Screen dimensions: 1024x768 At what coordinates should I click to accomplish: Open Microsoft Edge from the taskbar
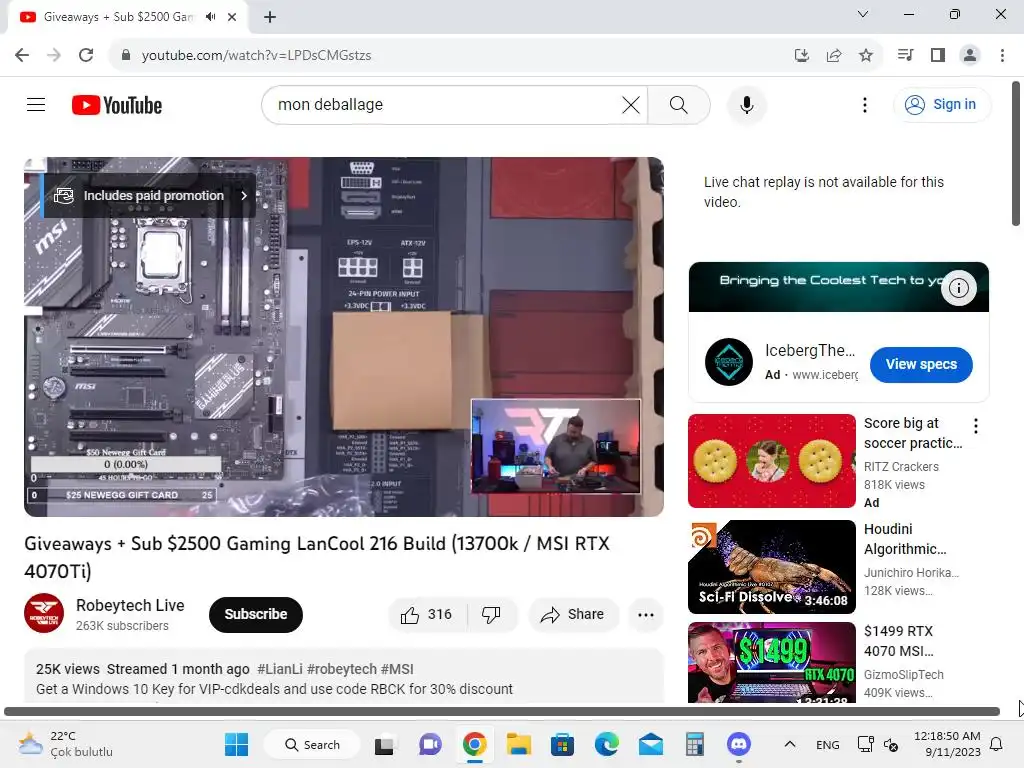click(607, 744)
